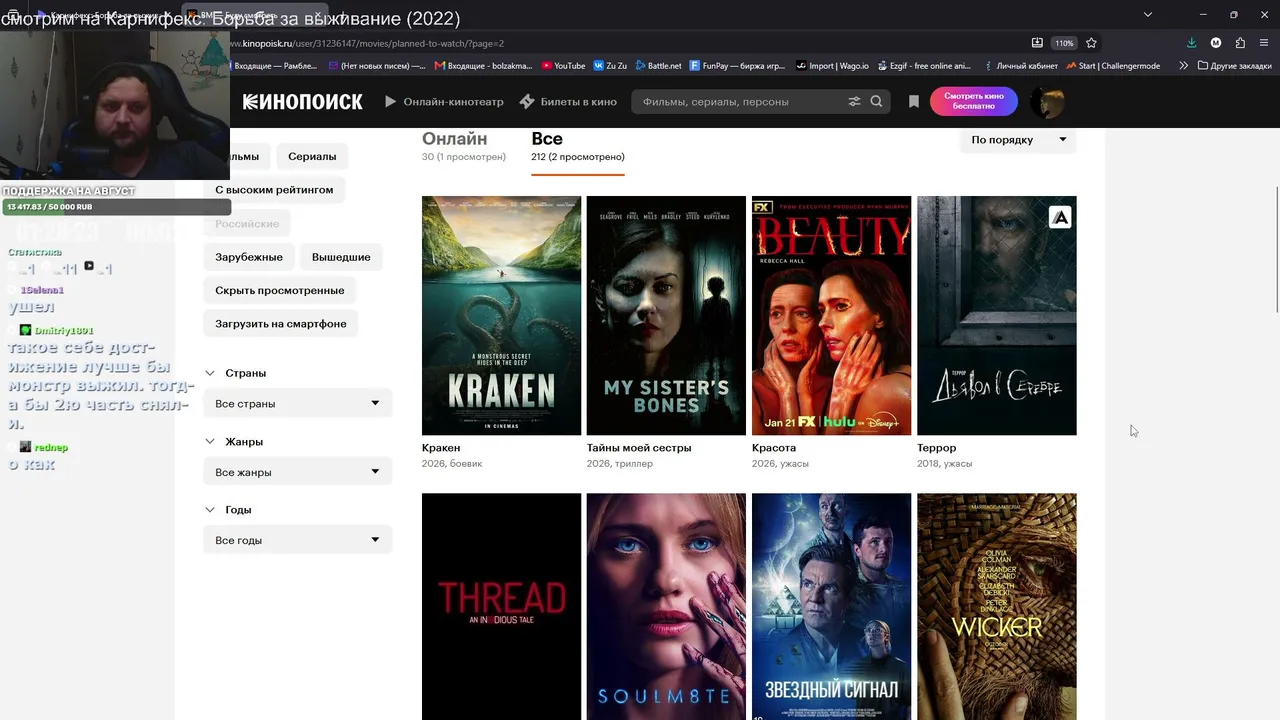Collapse the Годы filter section
This screenshot has width=1280, height=720.
pyautogui.click(x=228, y=509)
